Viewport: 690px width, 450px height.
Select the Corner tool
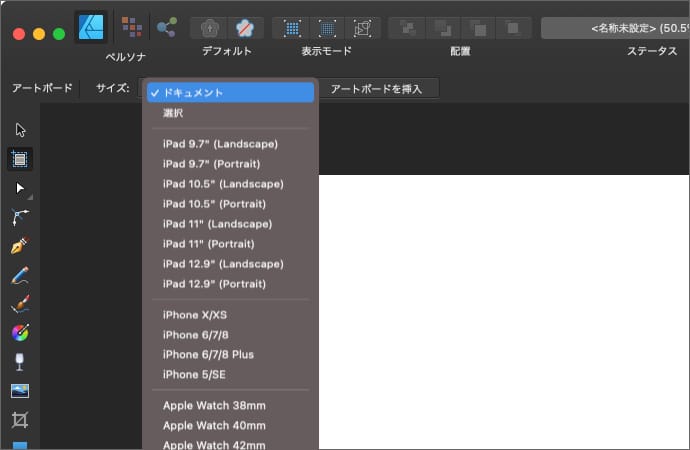tap(20, 216)
